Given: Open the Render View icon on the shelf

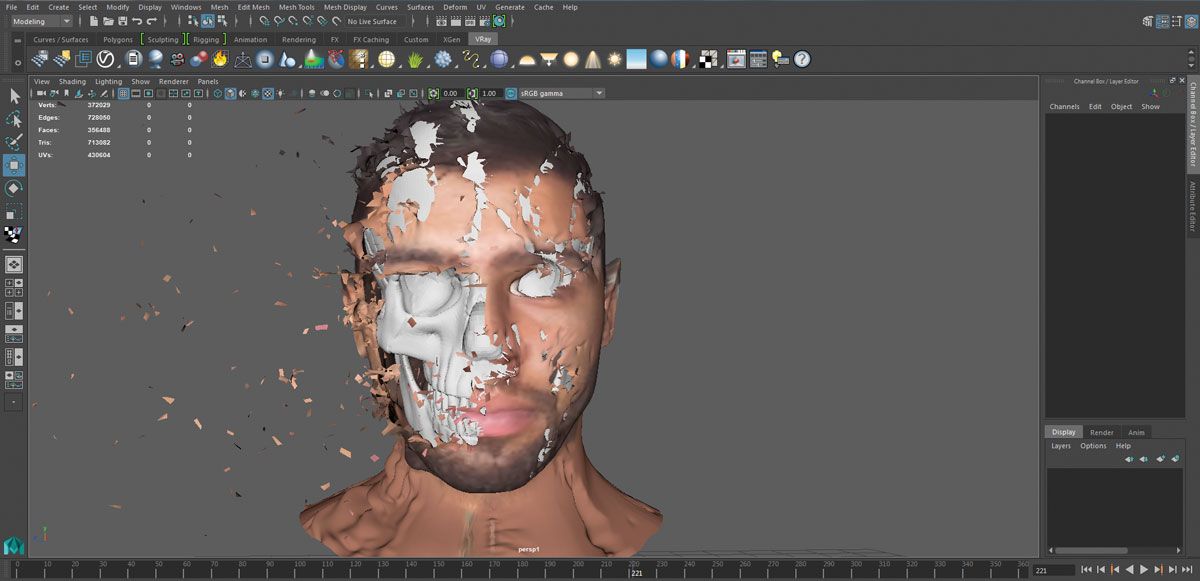Looking at the screenshot, I should 735,60.
